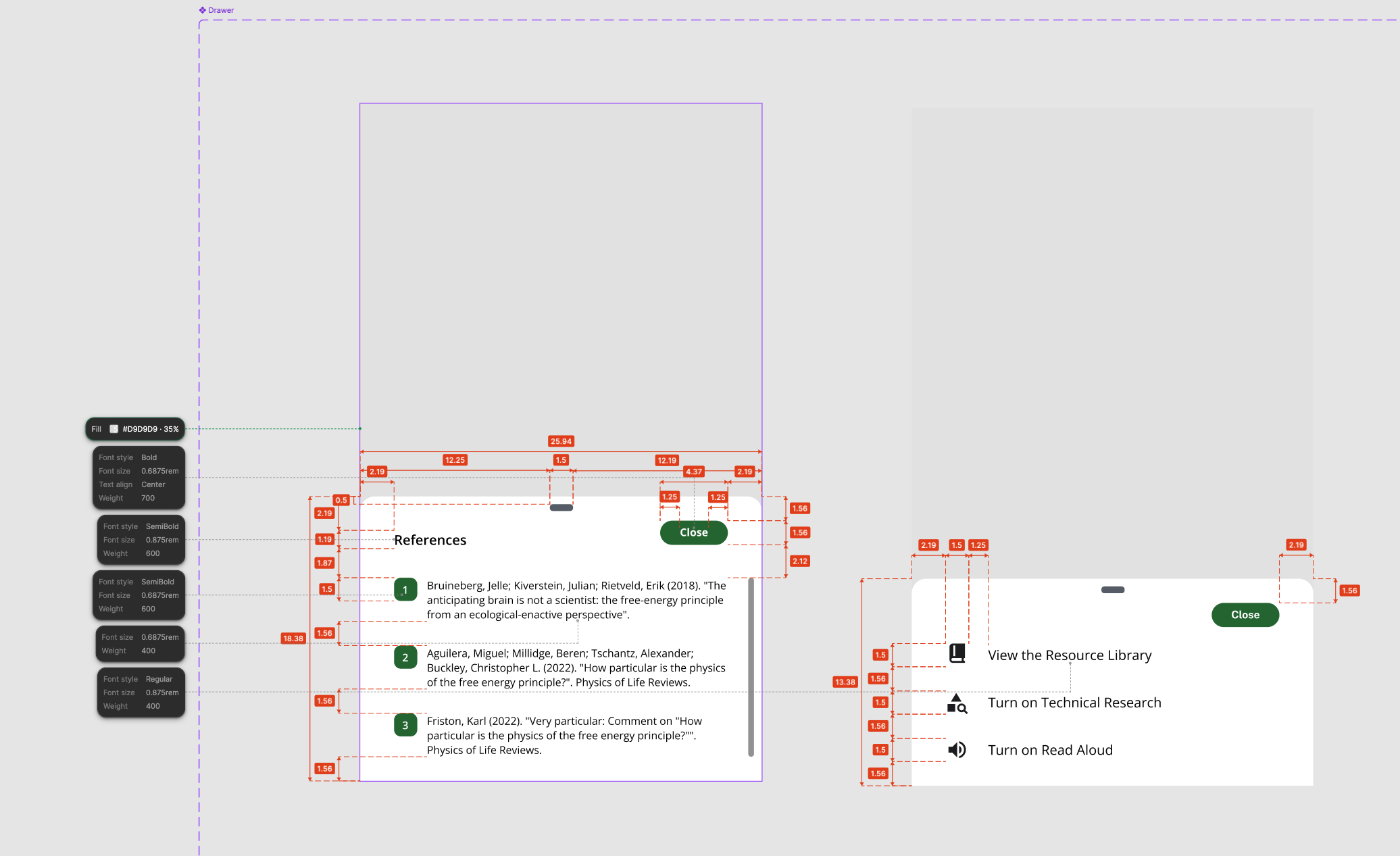This screenshot has height=856, width=1400.
Task: Click Close in the right-hand options drawer
Action: click(1245, 615)
